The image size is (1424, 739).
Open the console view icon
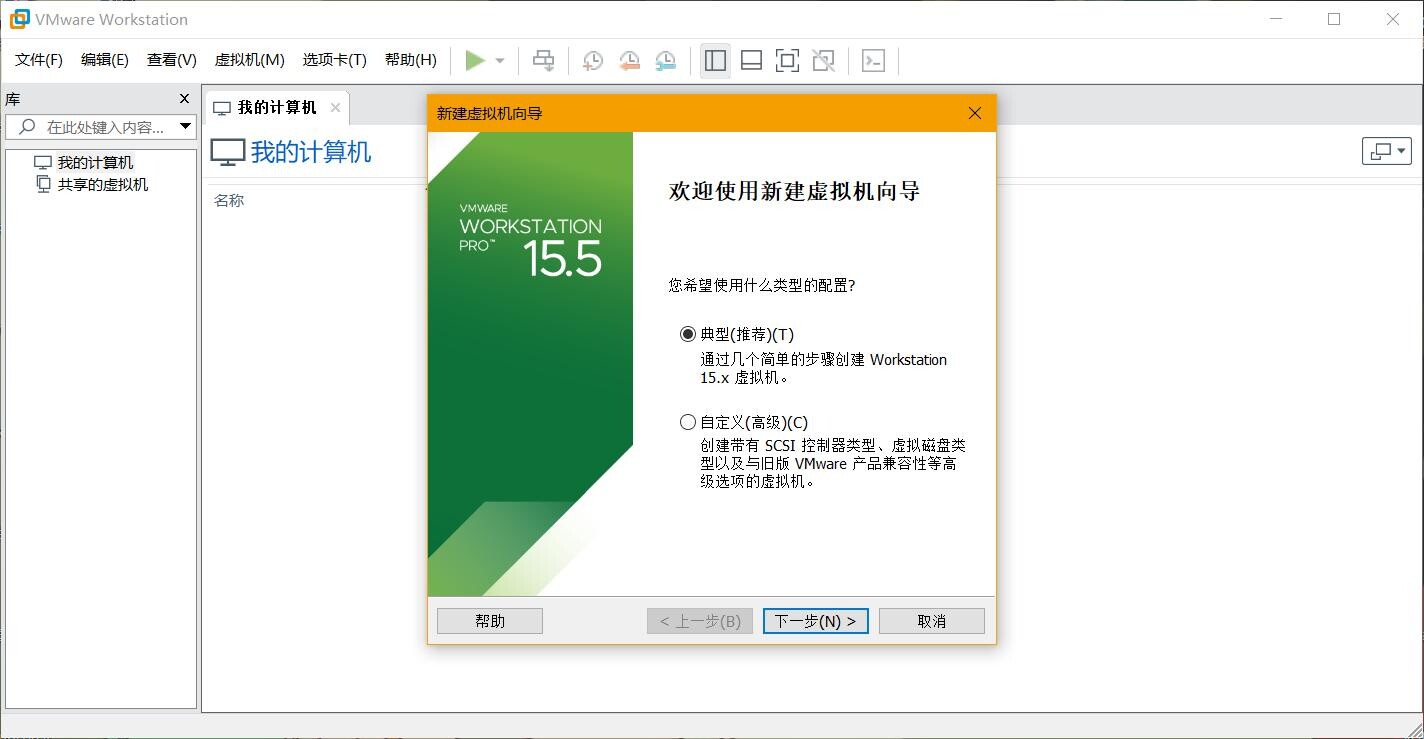tap(873, 61)
